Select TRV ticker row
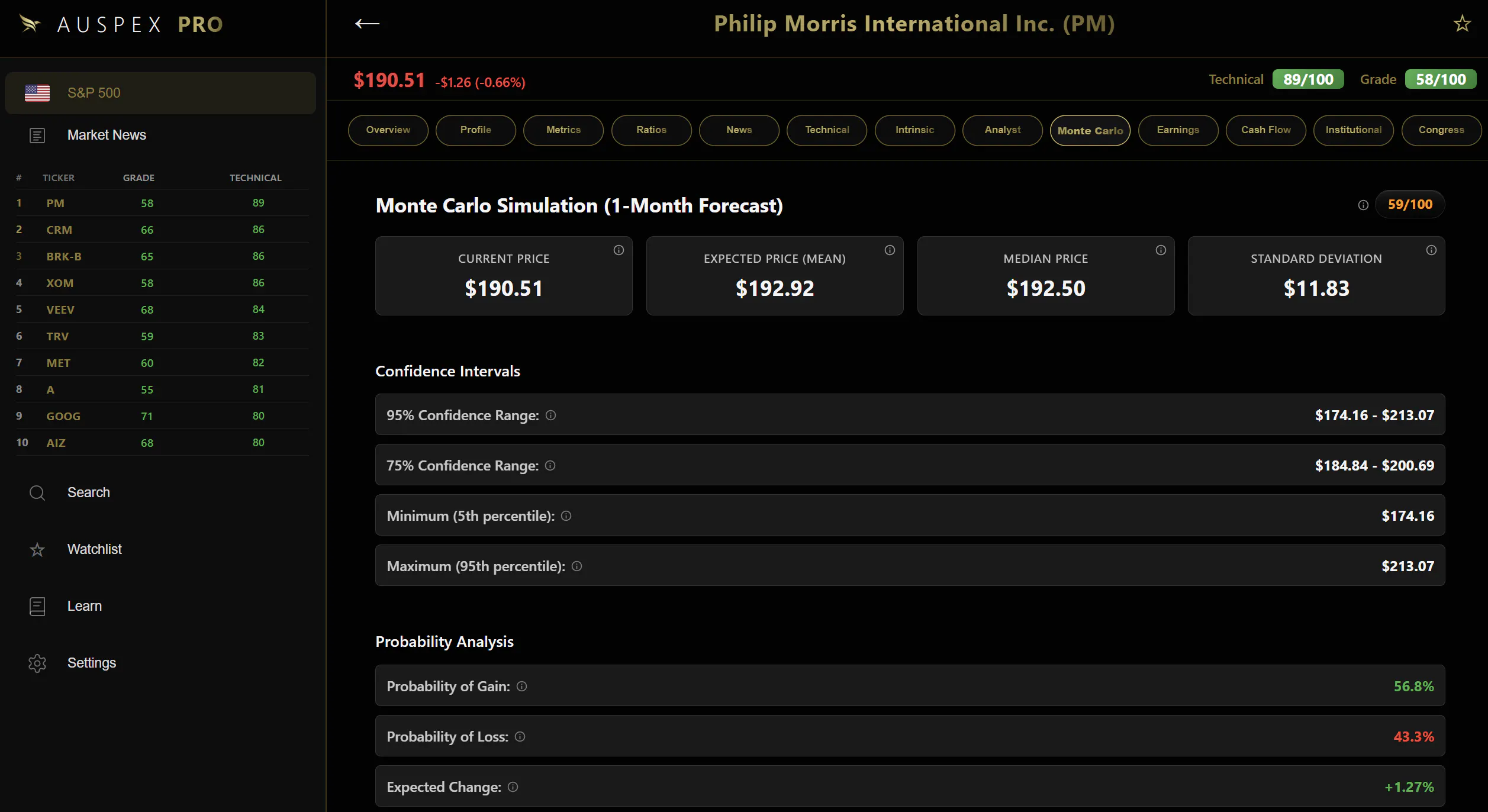The height and width of the screenshot is (812, 1488). click(162, 336)
